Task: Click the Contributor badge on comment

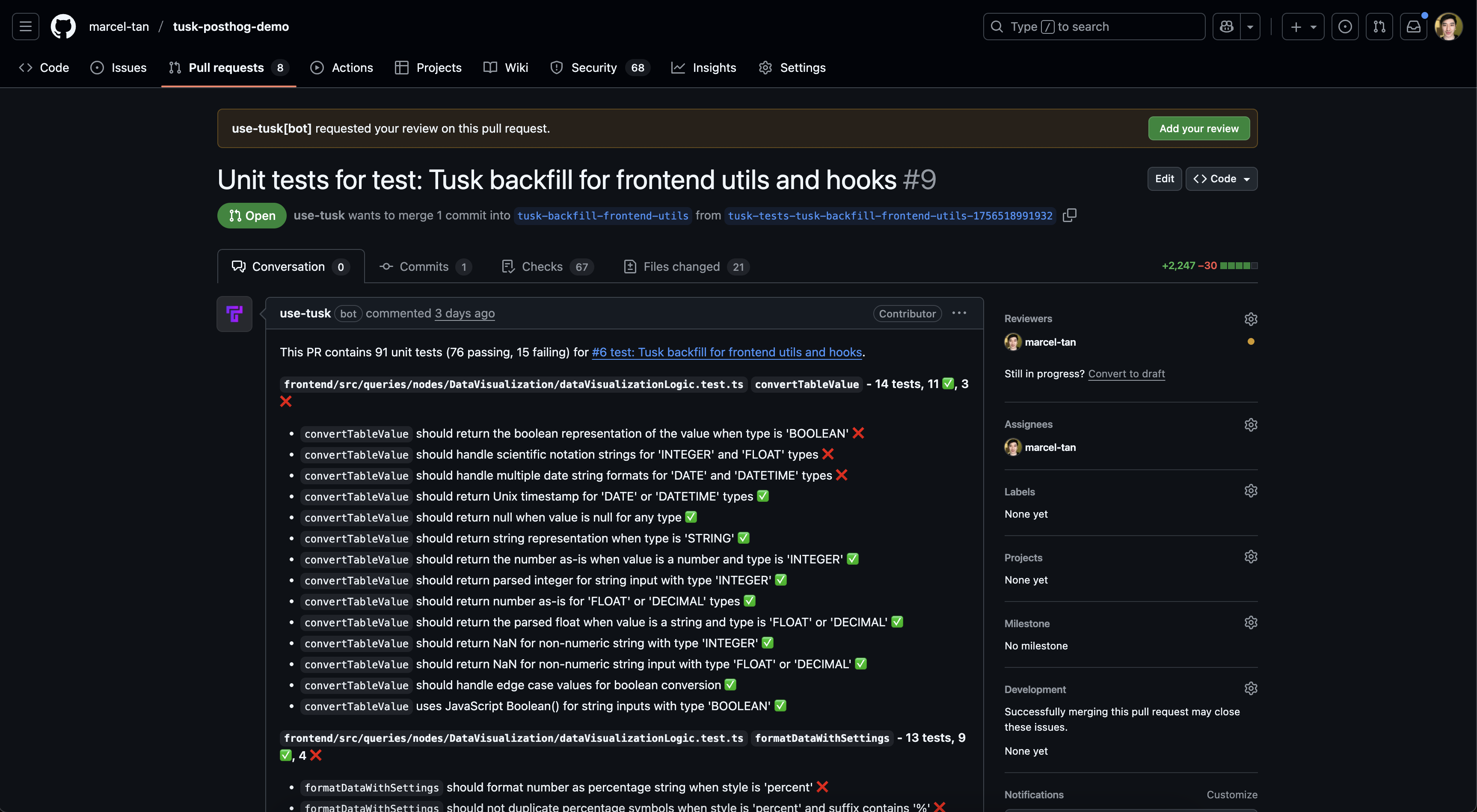Action: (x=907, y=314)
